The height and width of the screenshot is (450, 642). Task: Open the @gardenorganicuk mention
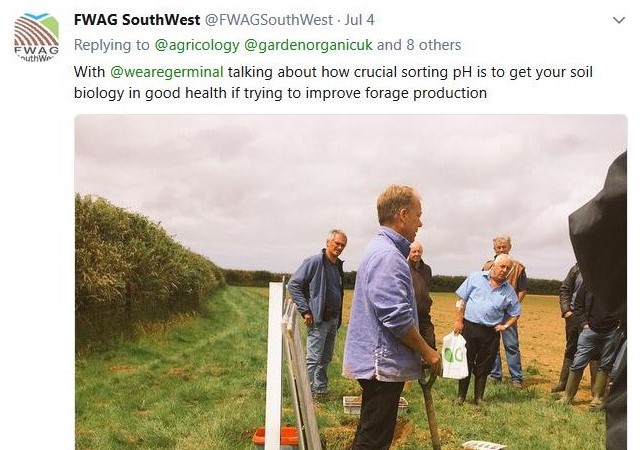(308, 45)
